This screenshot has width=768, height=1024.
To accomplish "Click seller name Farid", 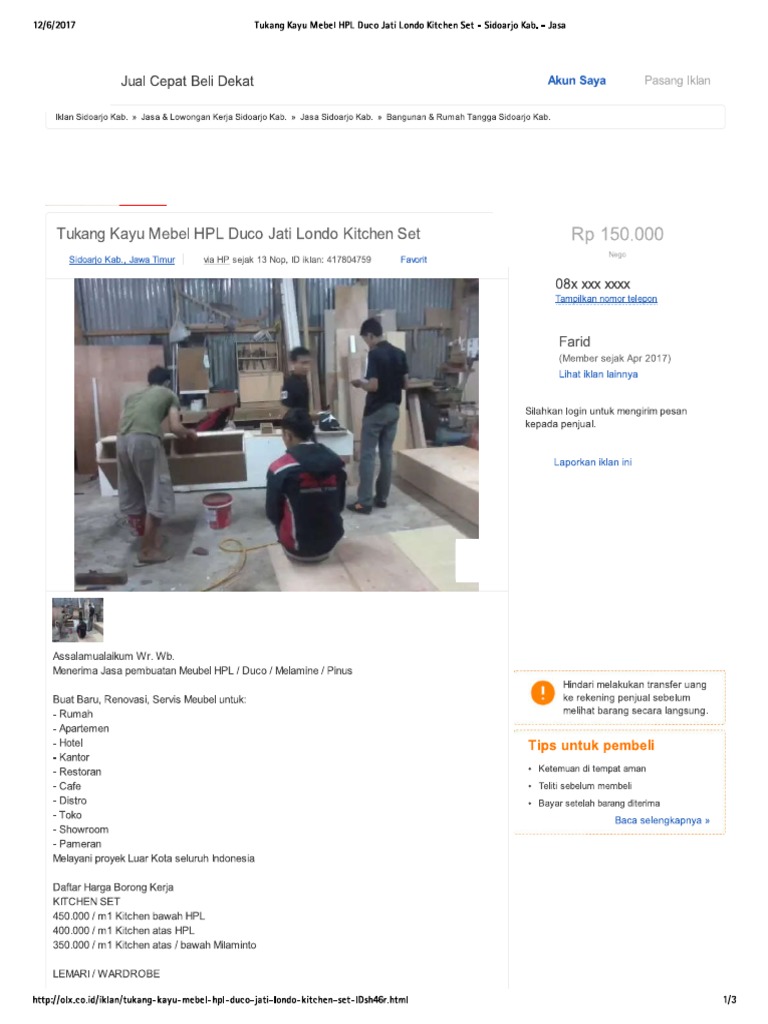I will (574, 342).
